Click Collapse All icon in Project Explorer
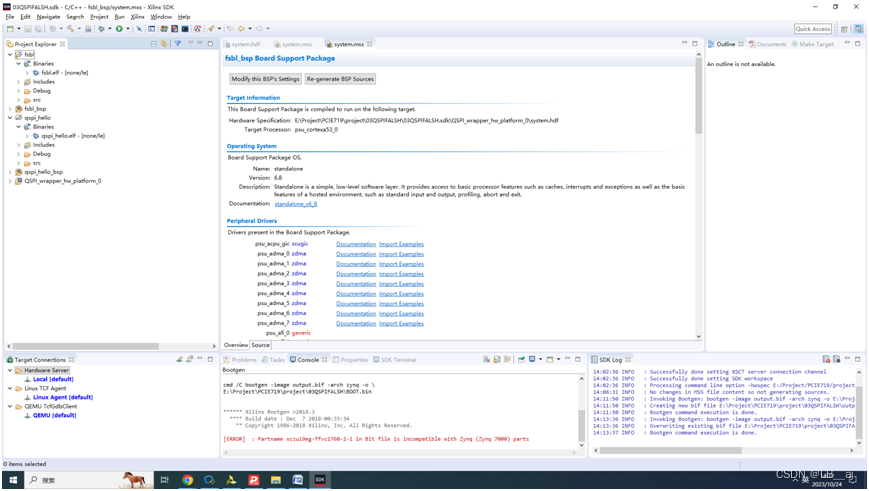The width and height of the screenshot is (869, 491). coord(154,44)
